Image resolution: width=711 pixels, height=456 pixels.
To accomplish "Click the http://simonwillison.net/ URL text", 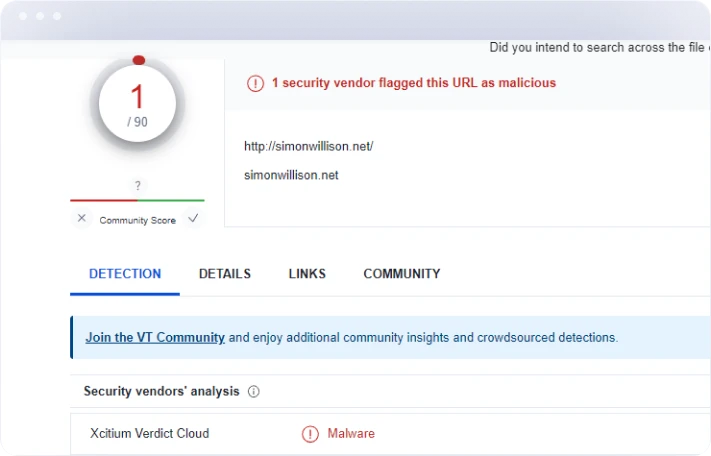I will 308,146.
